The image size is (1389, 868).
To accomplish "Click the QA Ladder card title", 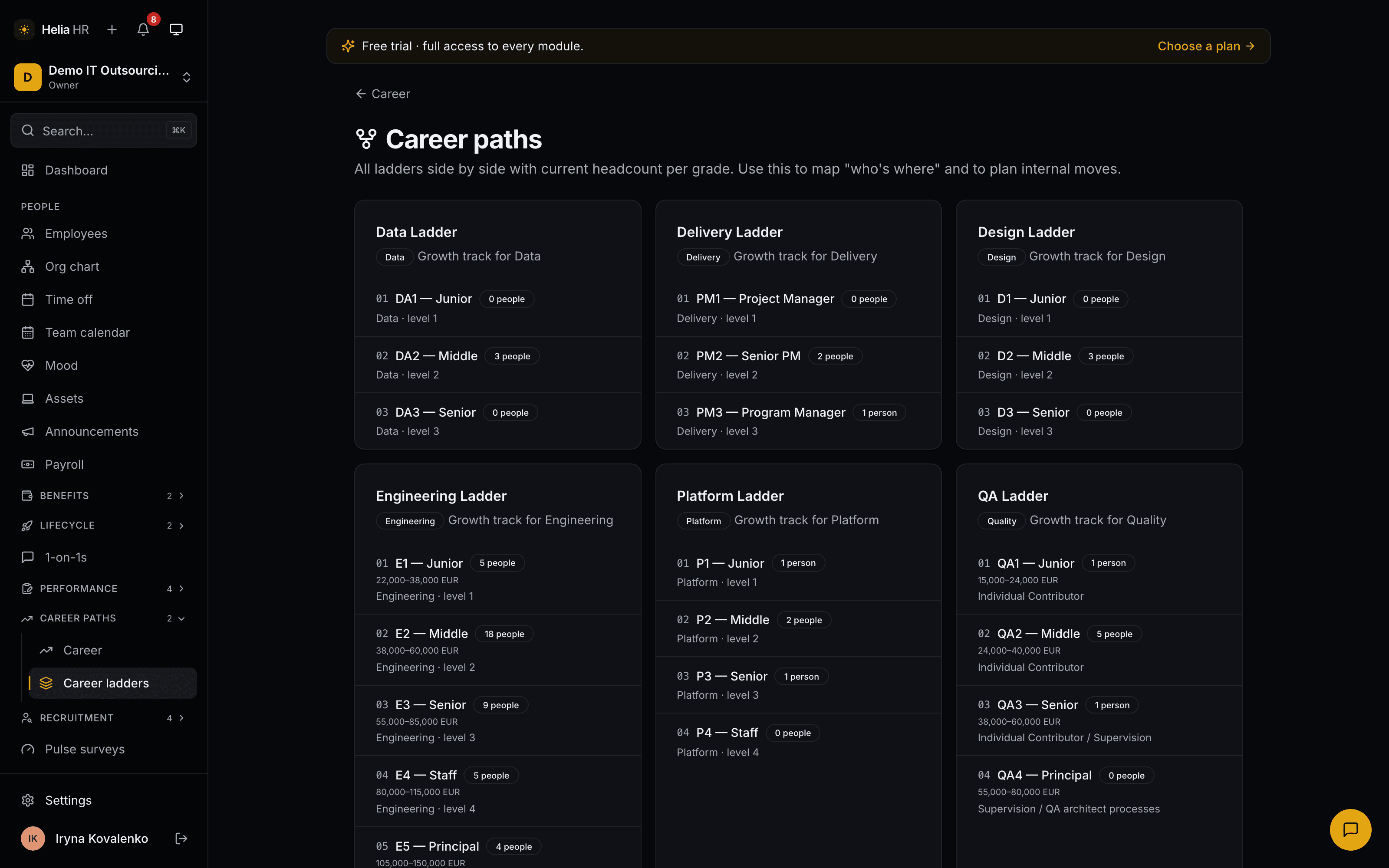I will click(x=1013, y=496).
